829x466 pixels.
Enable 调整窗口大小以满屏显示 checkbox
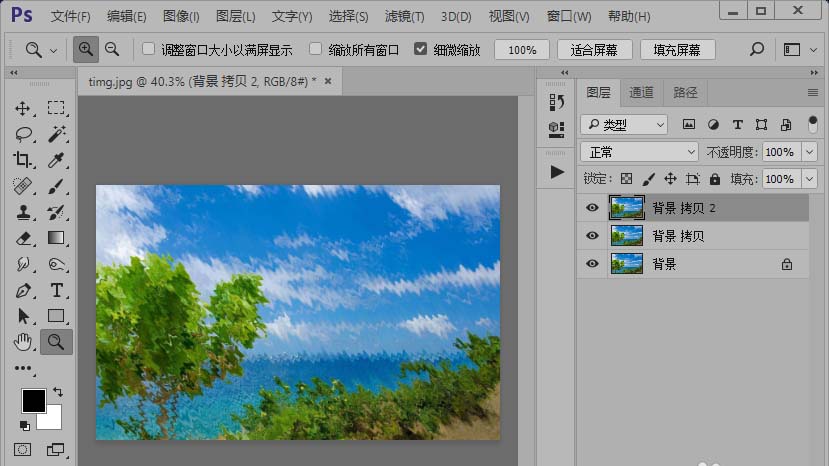[149, 49]
